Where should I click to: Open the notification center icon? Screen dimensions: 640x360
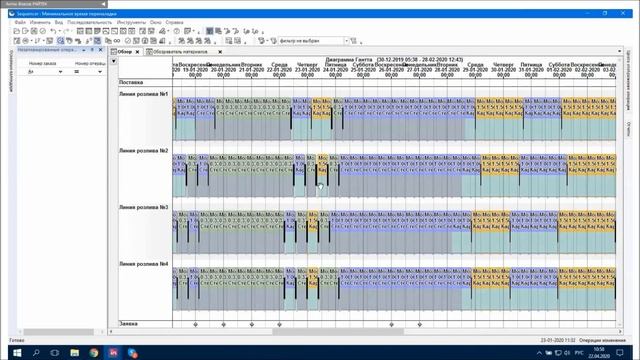click(620, 352)
